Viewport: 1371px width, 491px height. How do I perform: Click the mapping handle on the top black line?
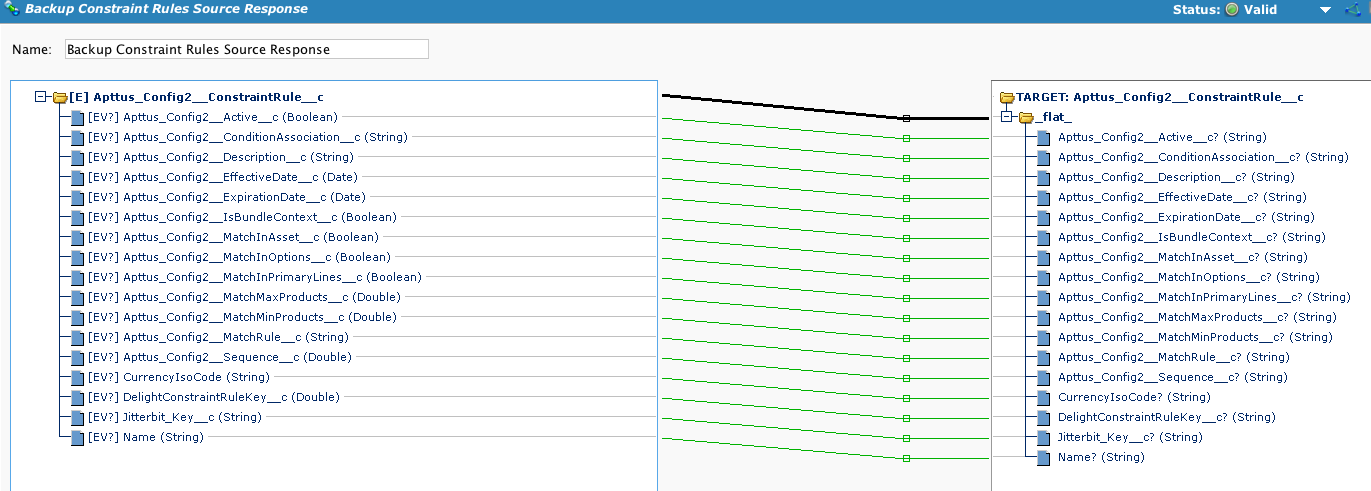906,118
